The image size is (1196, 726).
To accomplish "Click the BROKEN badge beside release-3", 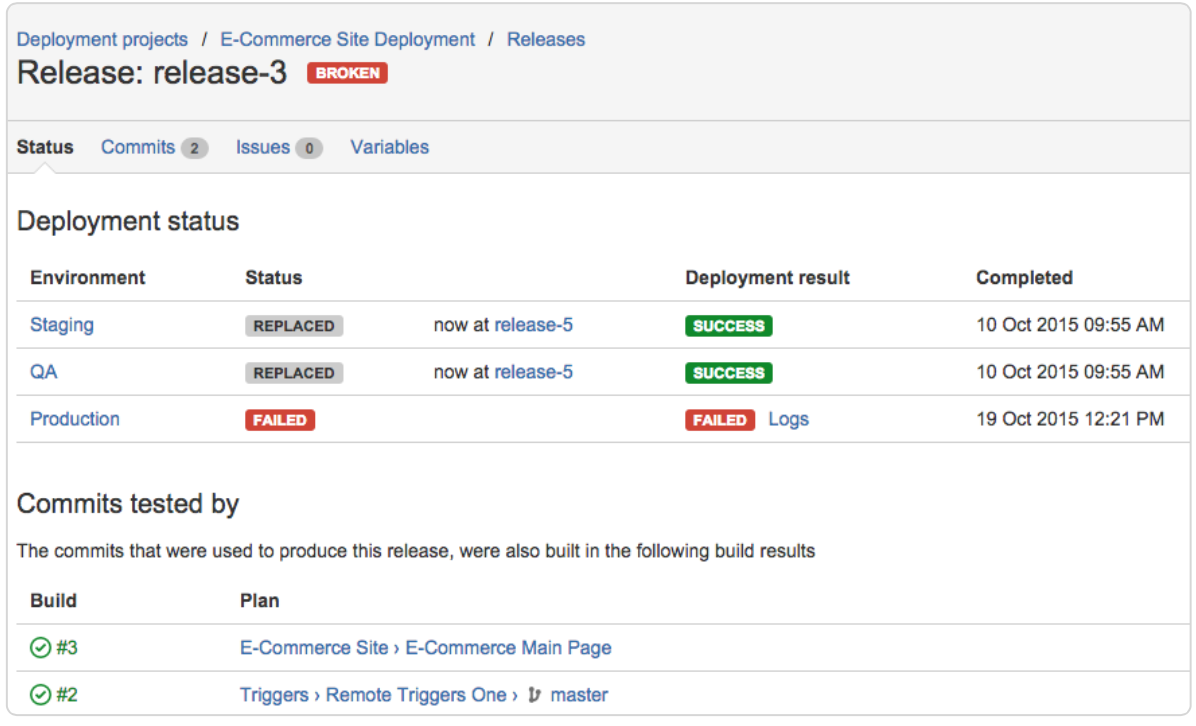I will (x=347, y=72).
